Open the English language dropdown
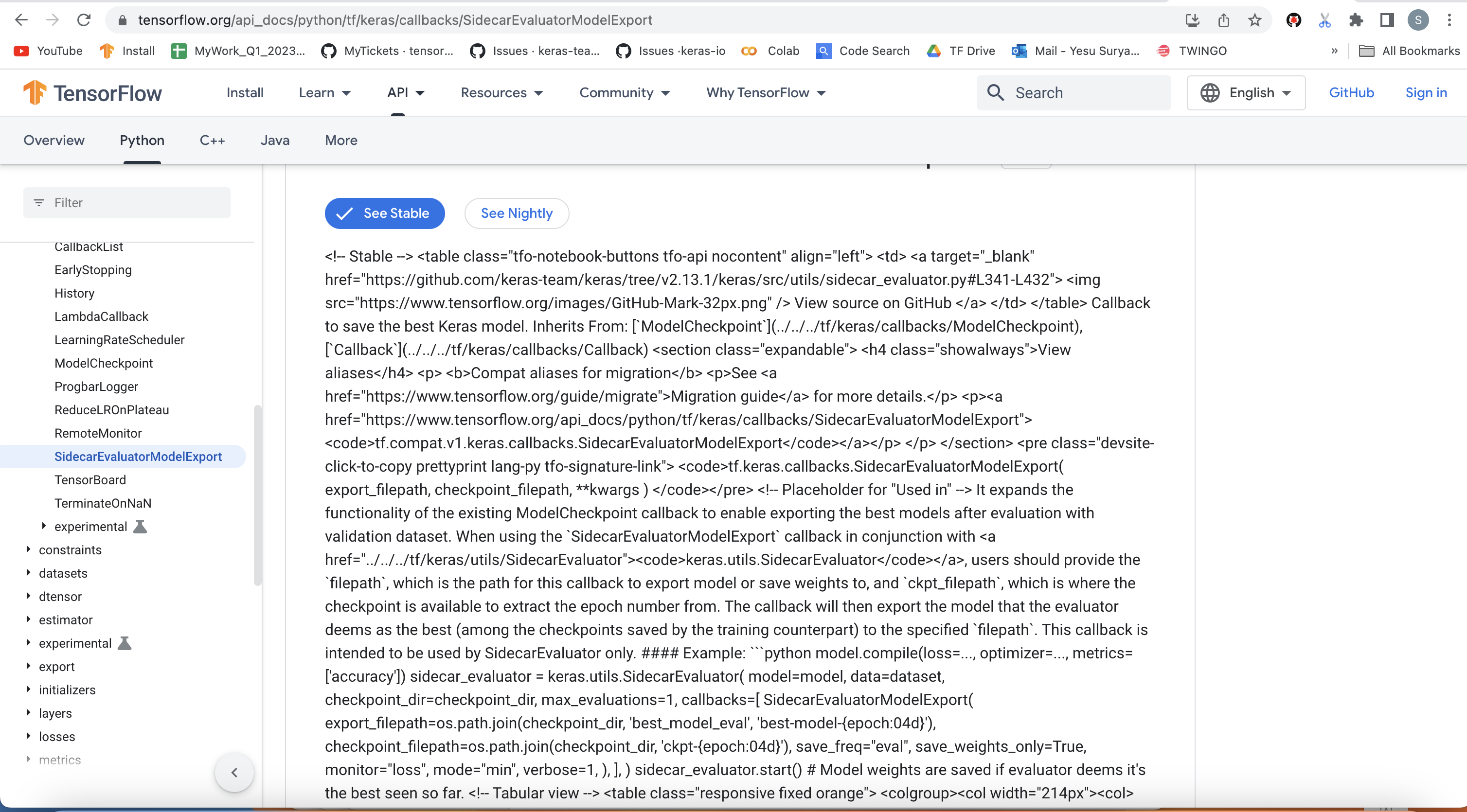This screenshot has height=812, width=1467. point(1246,92)
